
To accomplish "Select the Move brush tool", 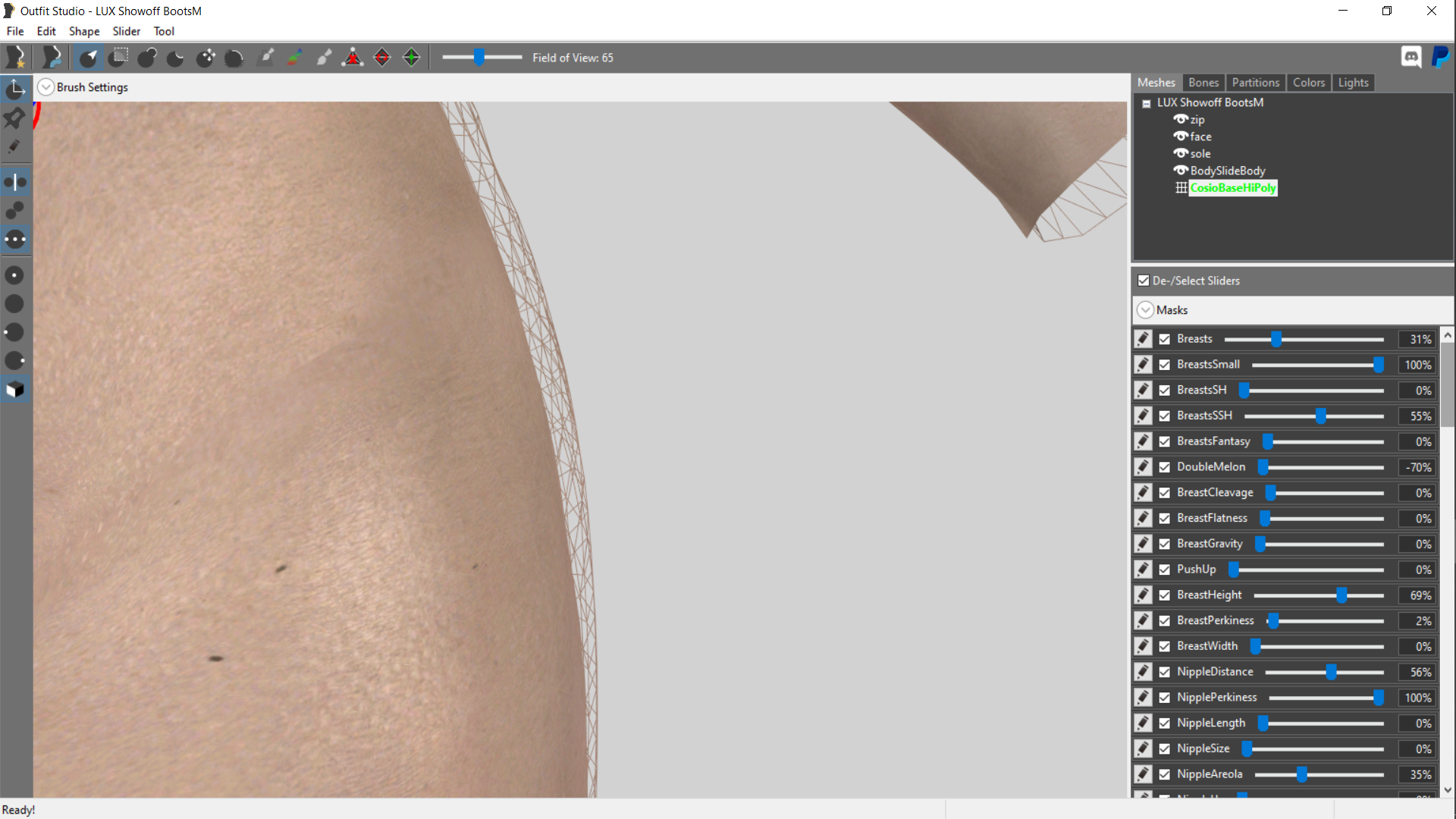I will [206, 58].
